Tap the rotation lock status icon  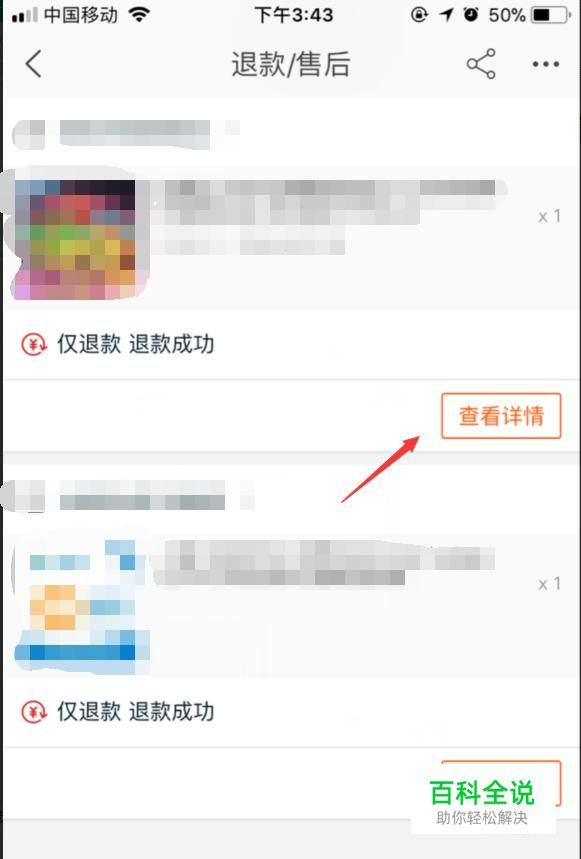(419, 15)
